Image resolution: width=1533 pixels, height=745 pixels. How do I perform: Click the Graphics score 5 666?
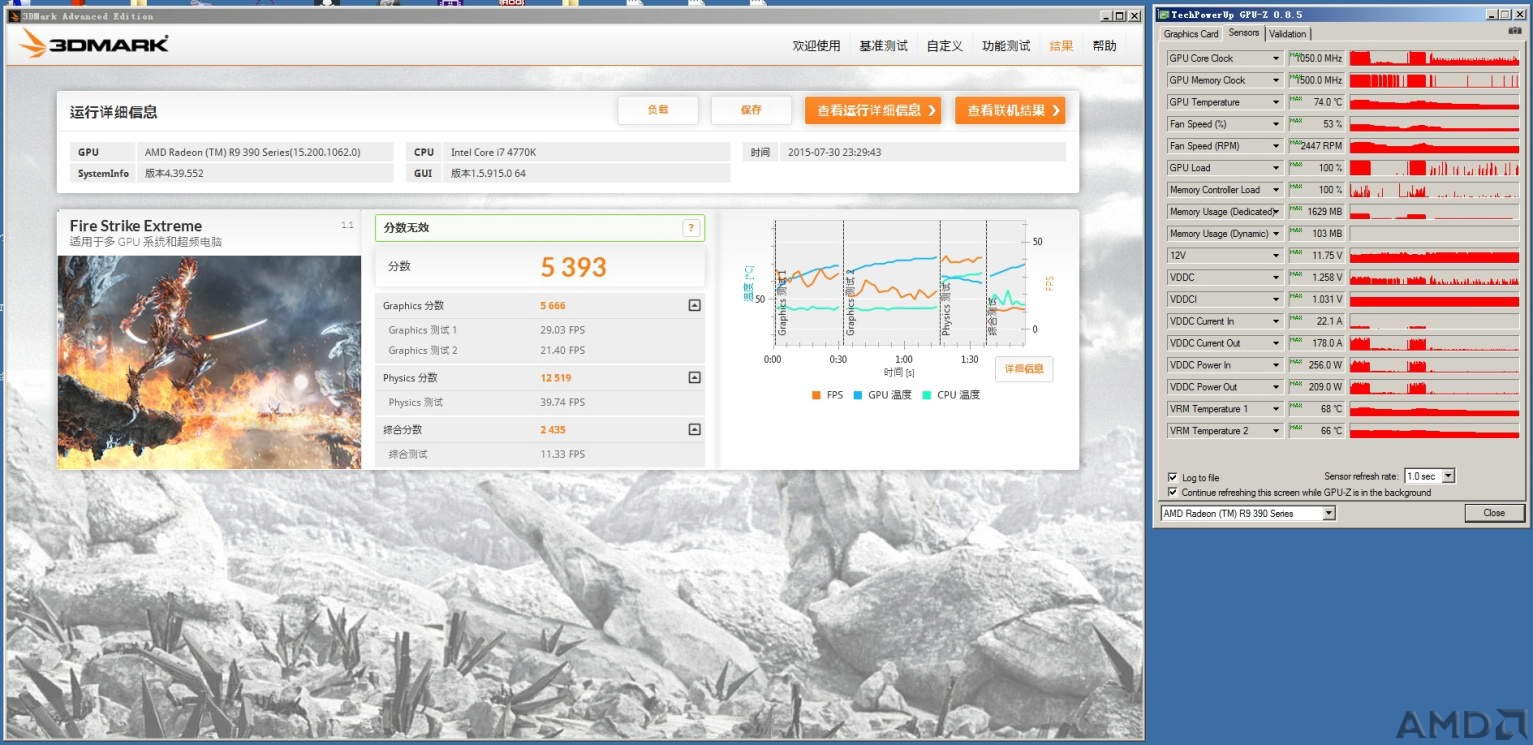553,306
